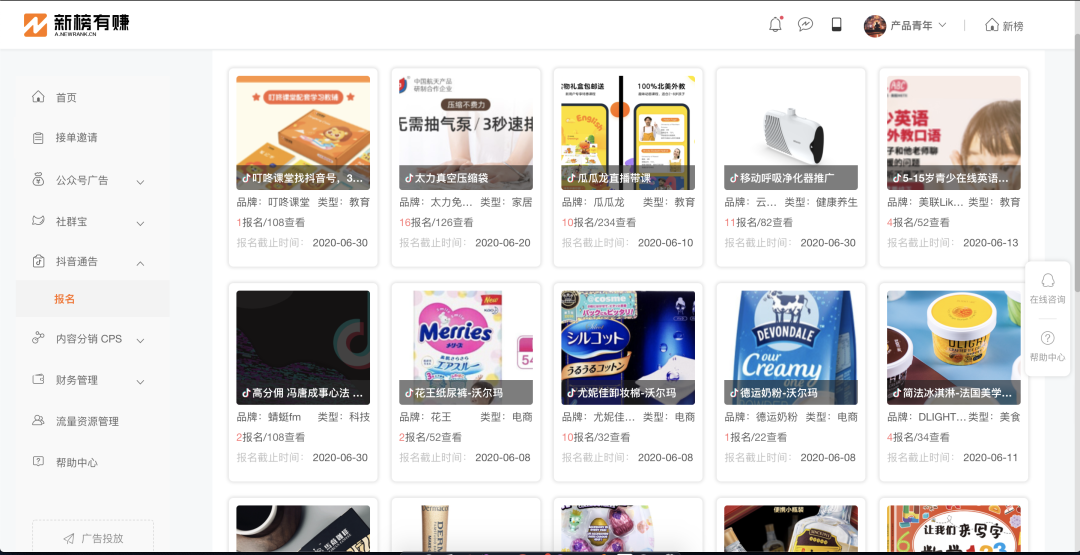
Task: Click 品牌: 蜻蜓fm text
Action: [269, 417]
